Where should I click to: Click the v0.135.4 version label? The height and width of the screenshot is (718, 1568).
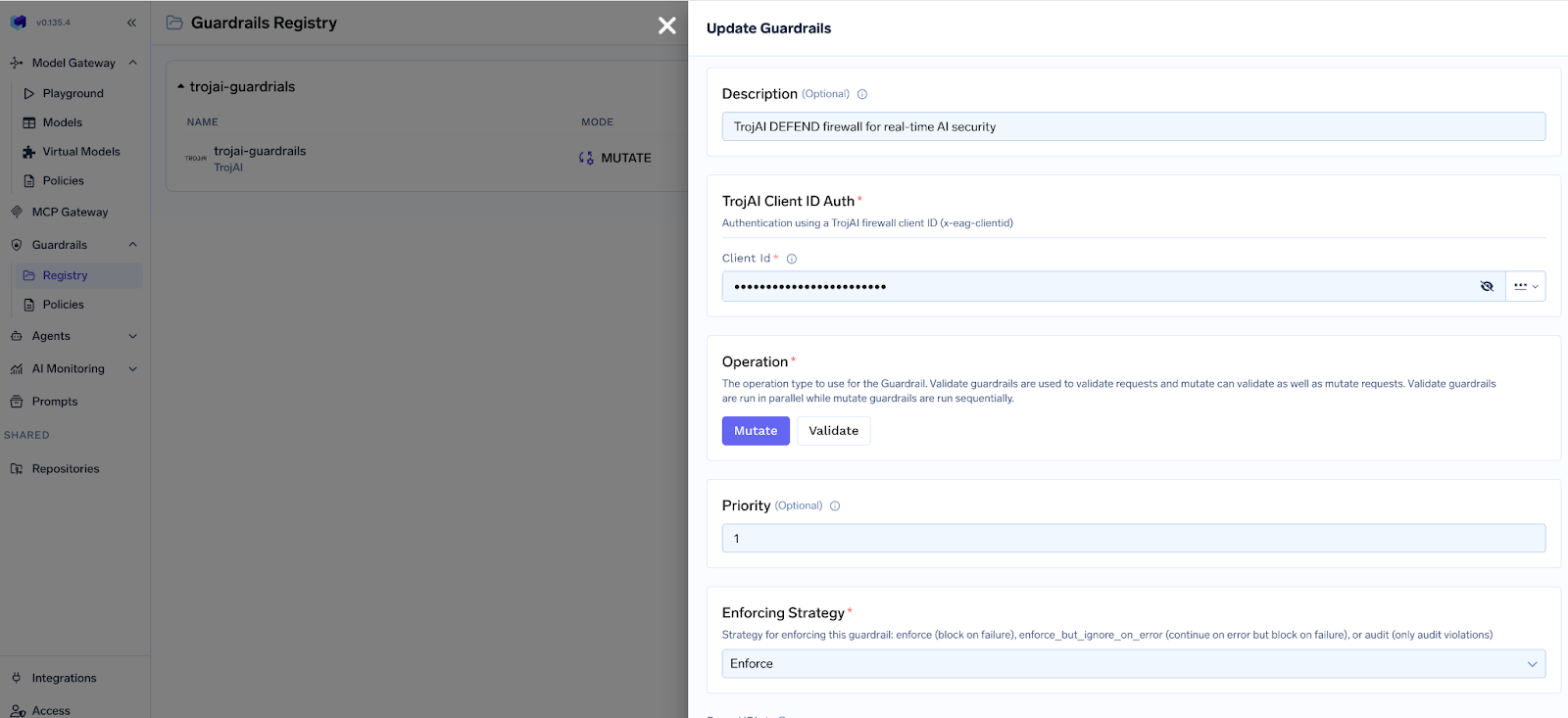pyautogui.click(x=53, y=23)
